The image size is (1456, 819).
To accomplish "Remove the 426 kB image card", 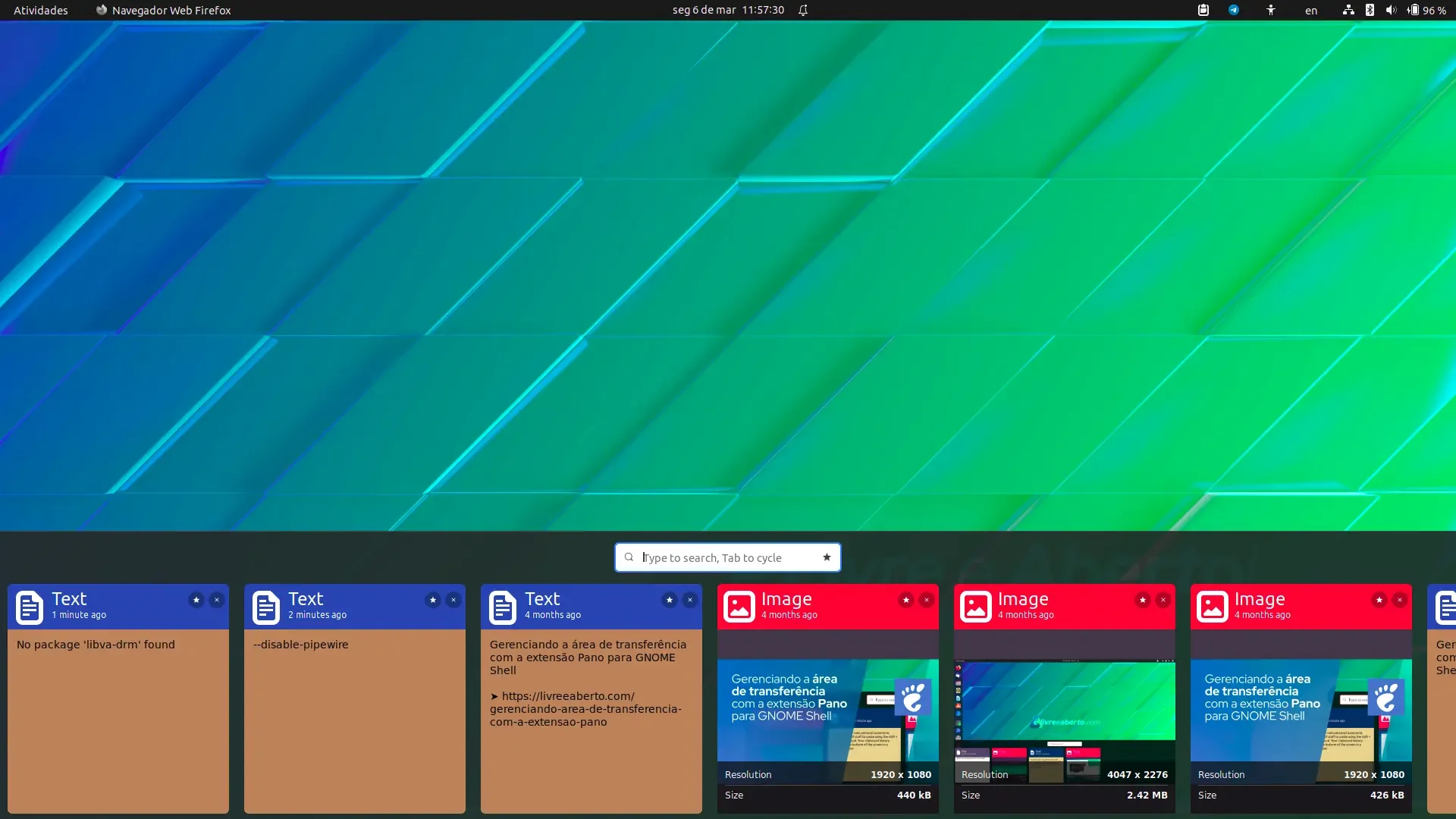I will pyautogui.click(x=1399, y=600).
